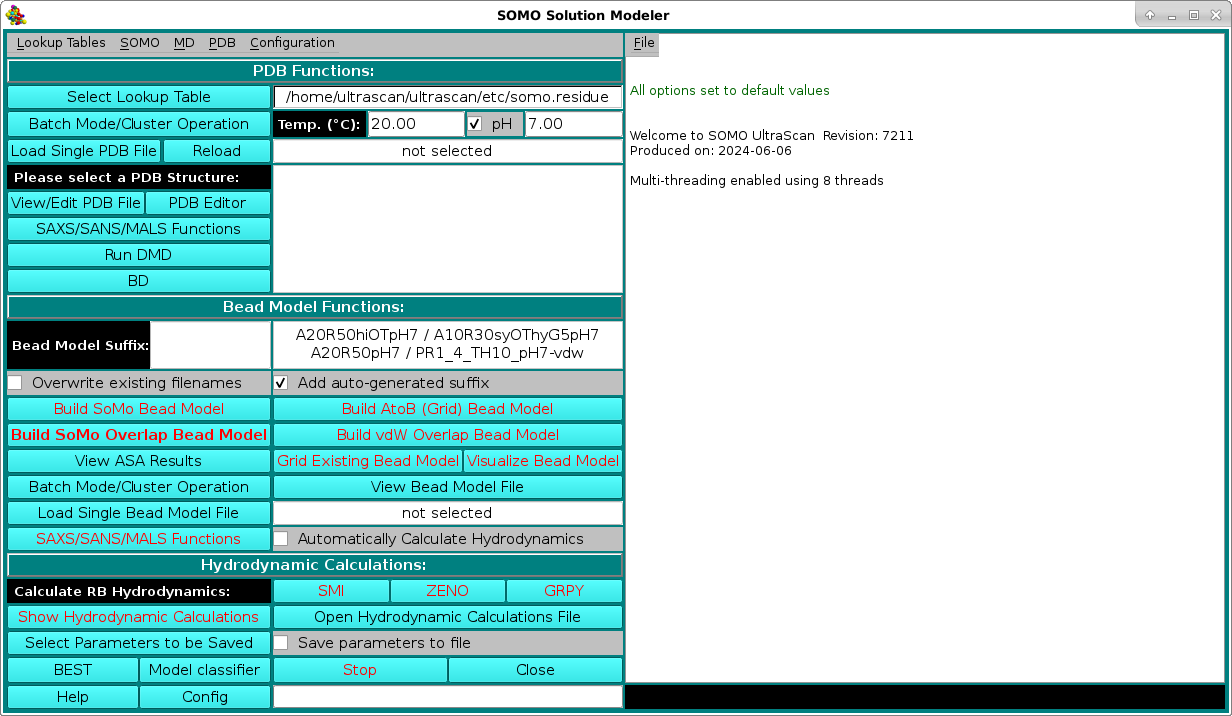
Task: Click the Temperature input field
Action: 414,124
